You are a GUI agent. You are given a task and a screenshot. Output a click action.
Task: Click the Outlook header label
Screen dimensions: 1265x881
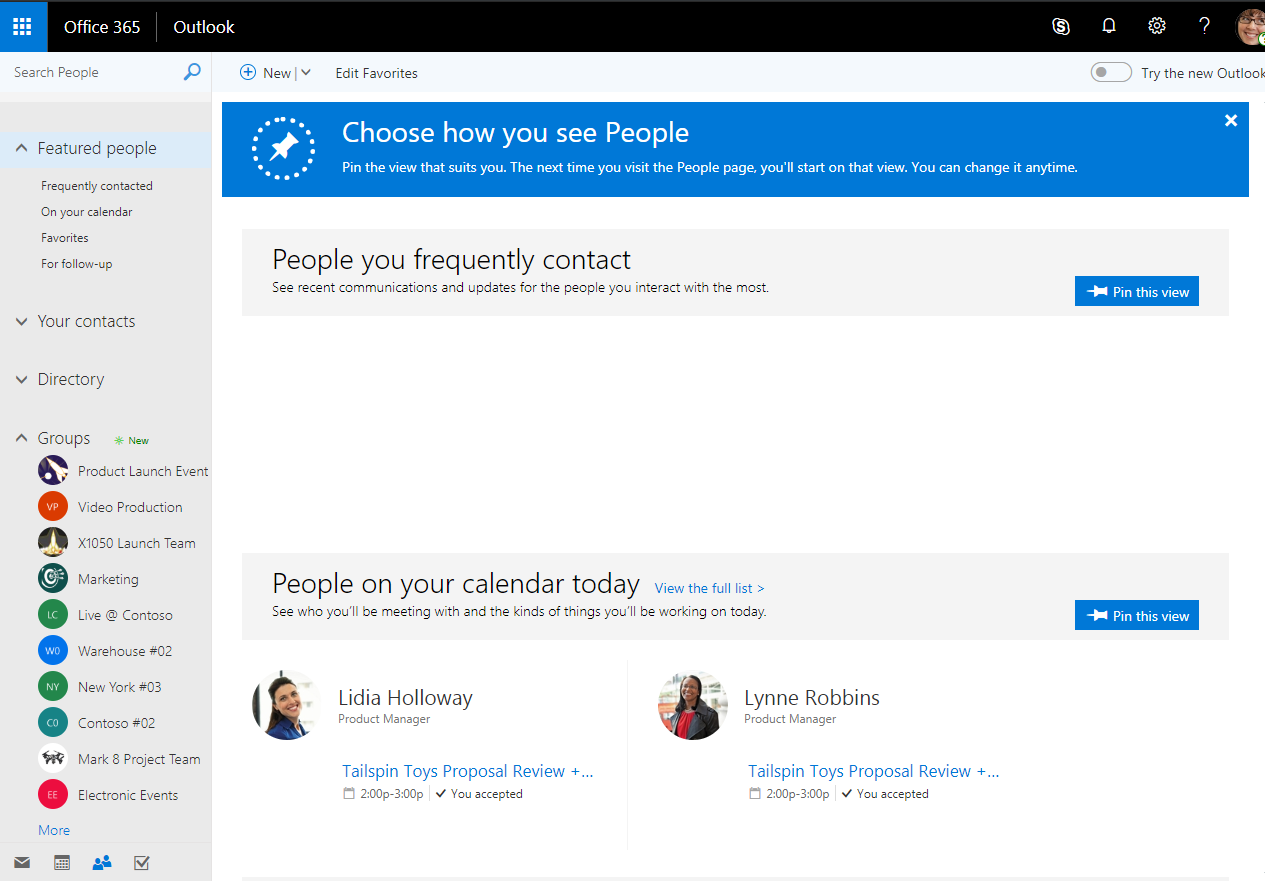pyautogui.click(x=204, y=27)
